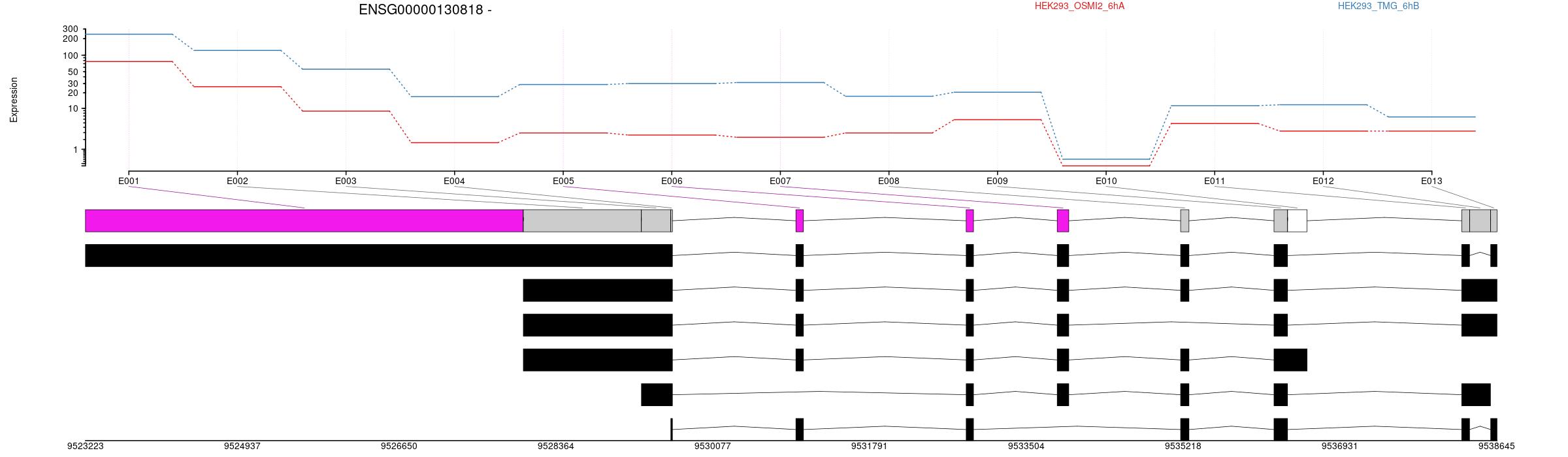The width and height of the screenshot is (1568, 457).
Task: Click genomic coordinate 9530077
Action: pos(713,447)
